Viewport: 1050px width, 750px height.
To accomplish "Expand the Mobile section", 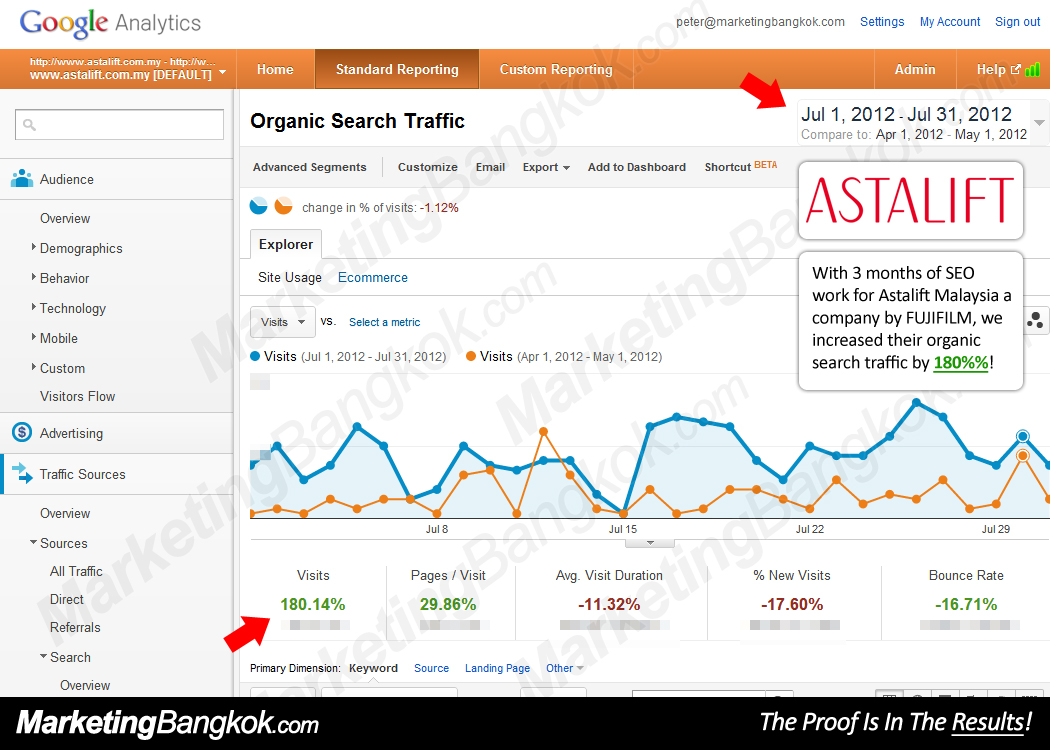I will click(33, 338).
